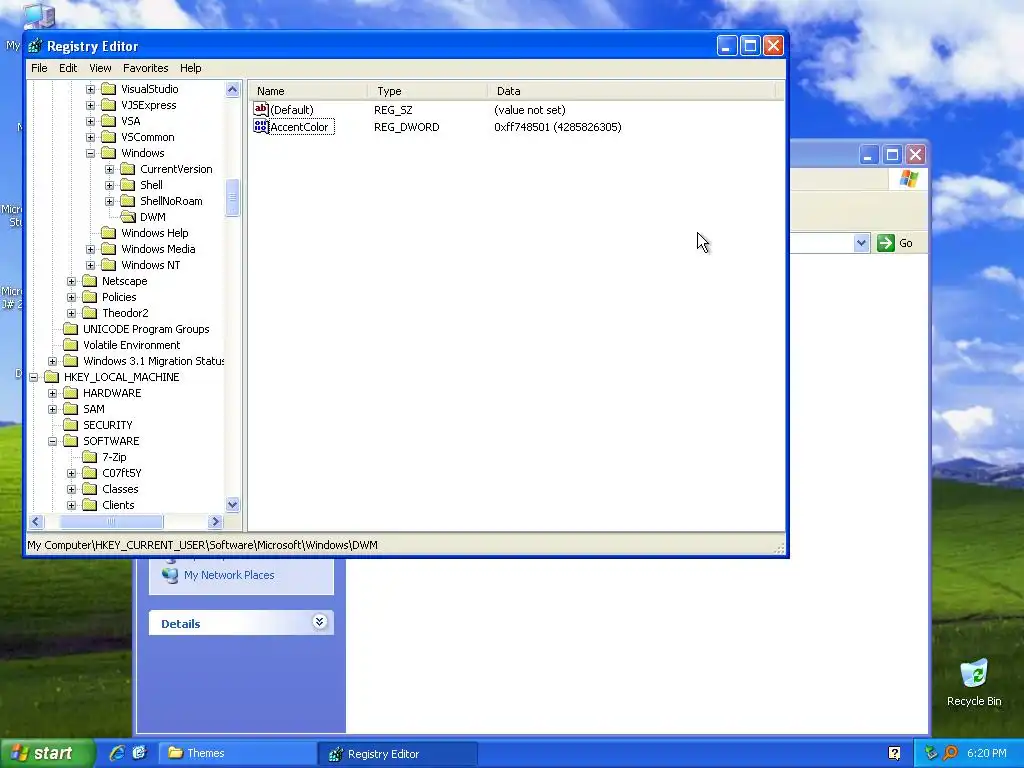Select the Clients key
Screen dimensions: 1024x768
[x=118, y=505]
